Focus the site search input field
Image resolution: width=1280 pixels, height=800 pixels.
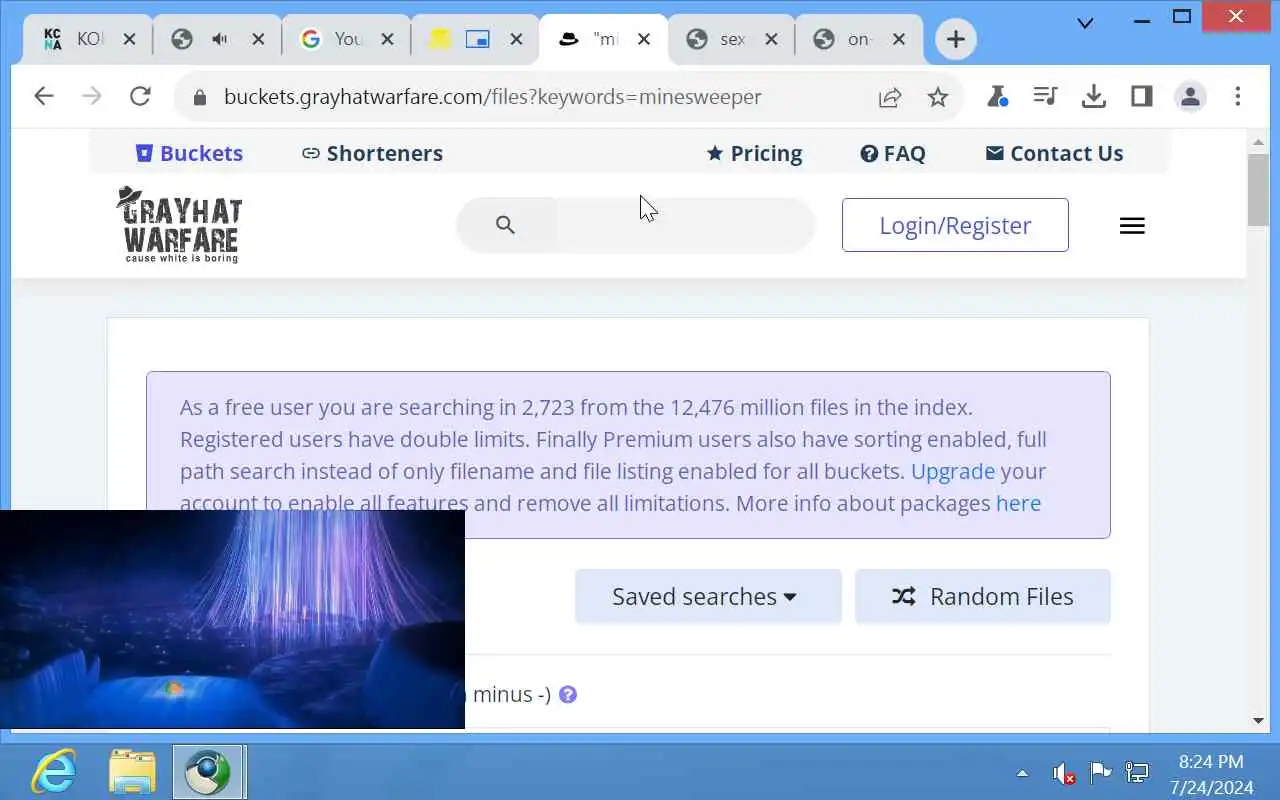click(686, 225)
